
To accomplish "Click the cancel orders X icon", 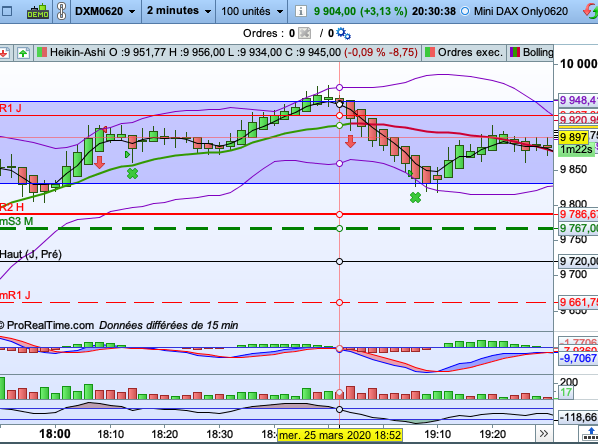I will click(x=304, y=34).
